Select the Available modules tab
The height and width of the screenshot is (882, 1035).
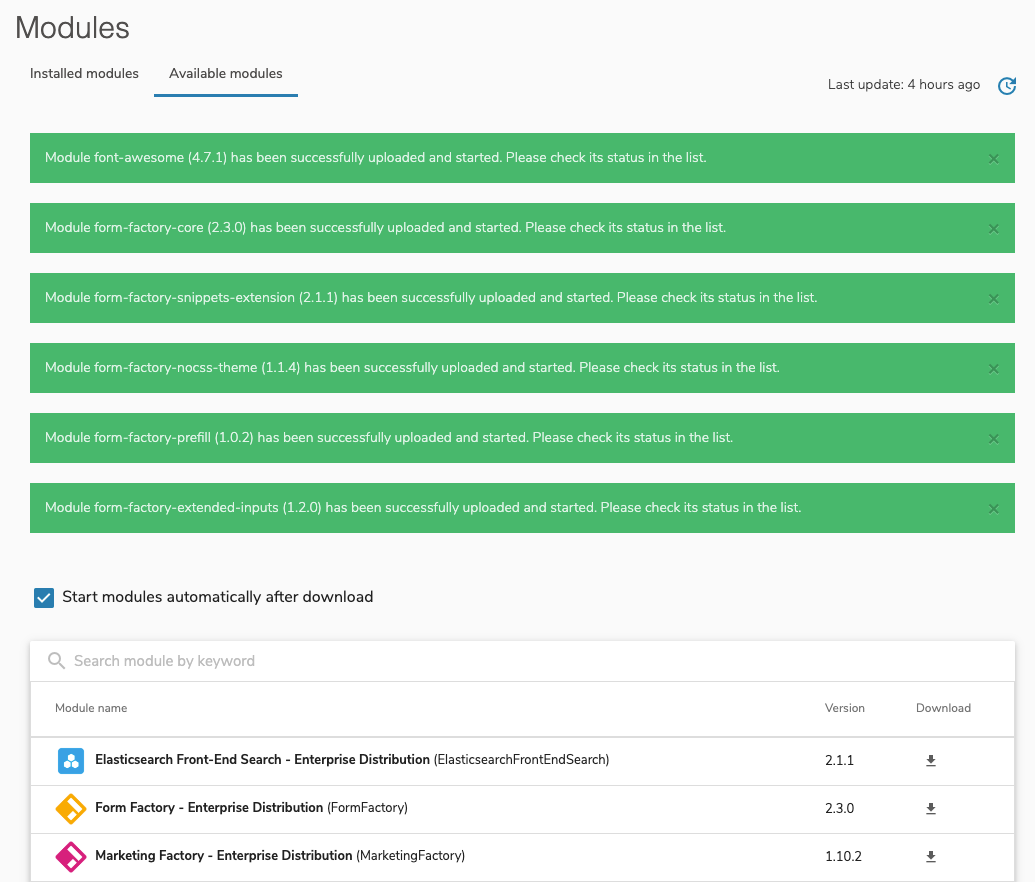(x=225, y=73)
